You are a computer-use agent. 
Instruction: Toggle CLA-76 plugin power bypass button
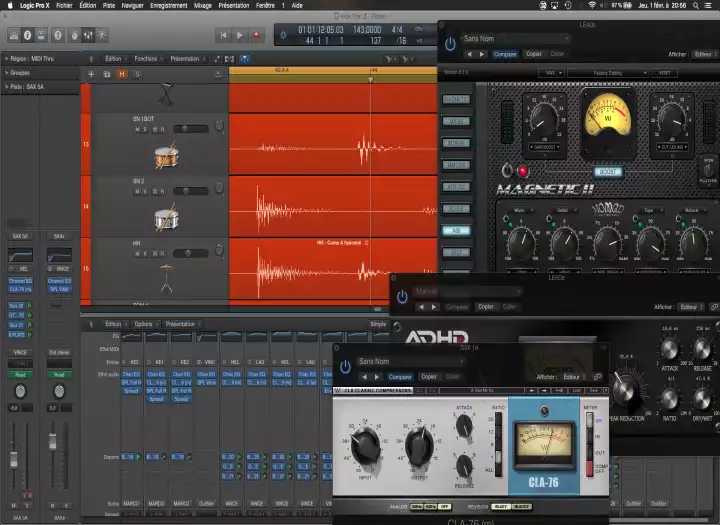tap(345, 367)
